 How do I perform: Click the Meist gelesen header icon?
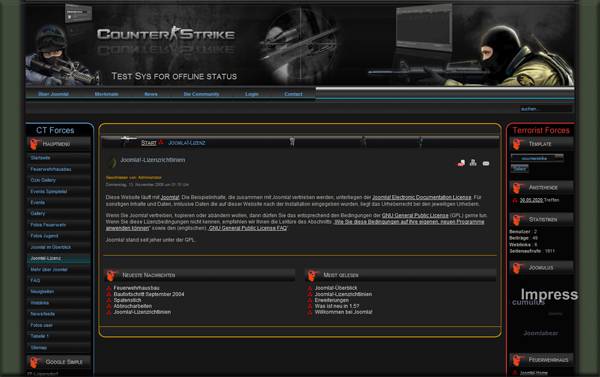click(x=313, y=275)
